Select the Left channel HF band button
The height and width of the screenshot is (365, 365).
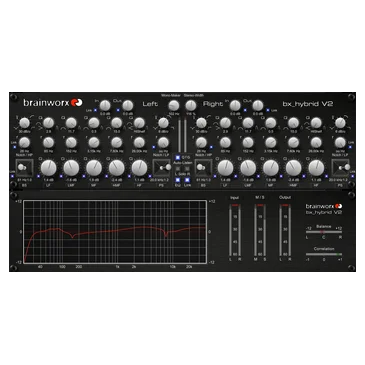tap(139, 185)
